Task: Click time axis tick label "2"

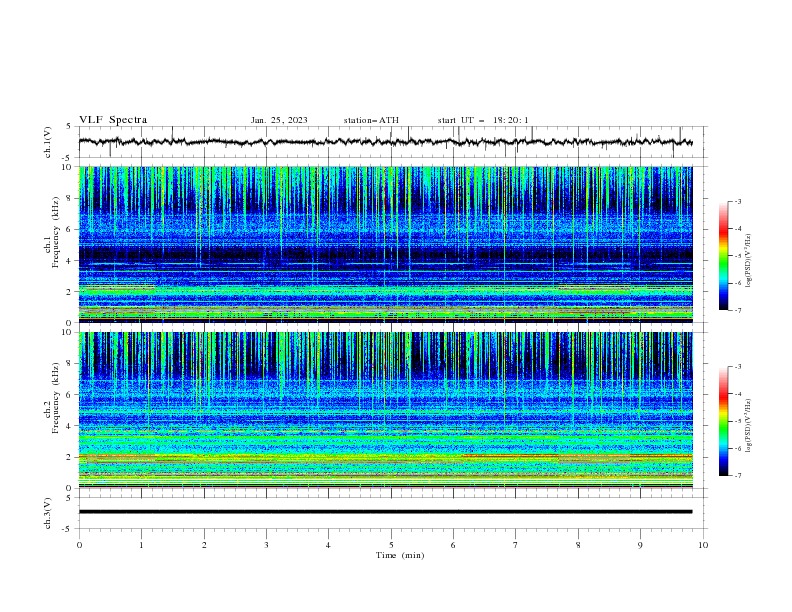Action: (x=204, y=545)
